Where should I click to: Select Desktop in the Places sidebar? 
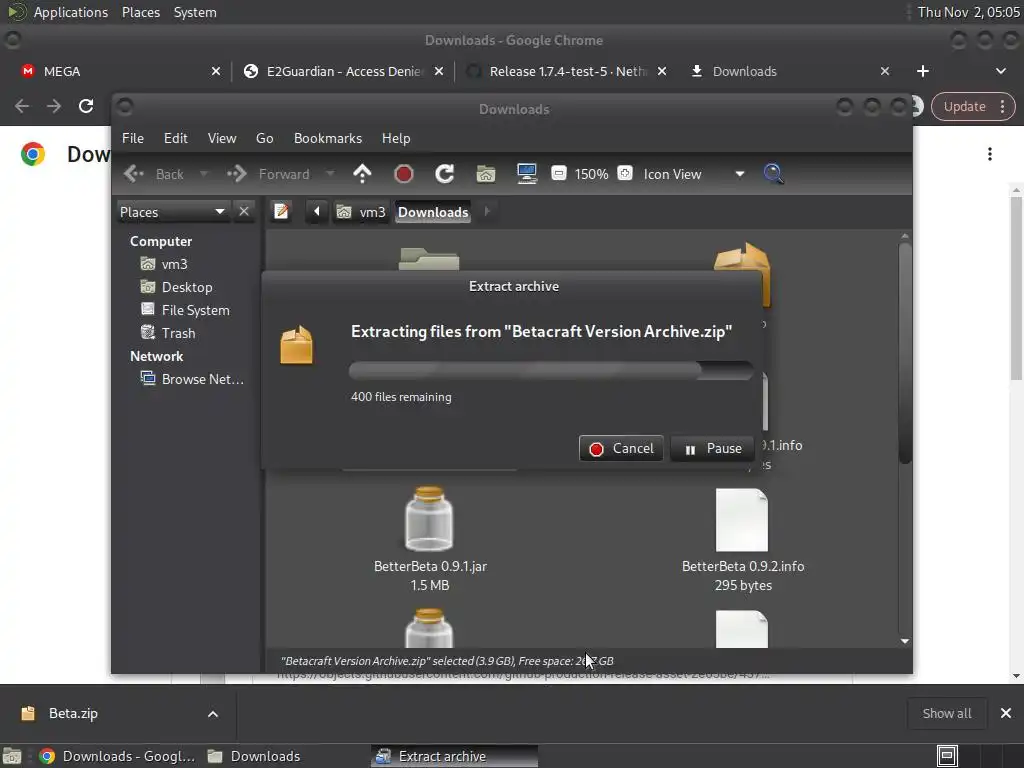(188, 287)
